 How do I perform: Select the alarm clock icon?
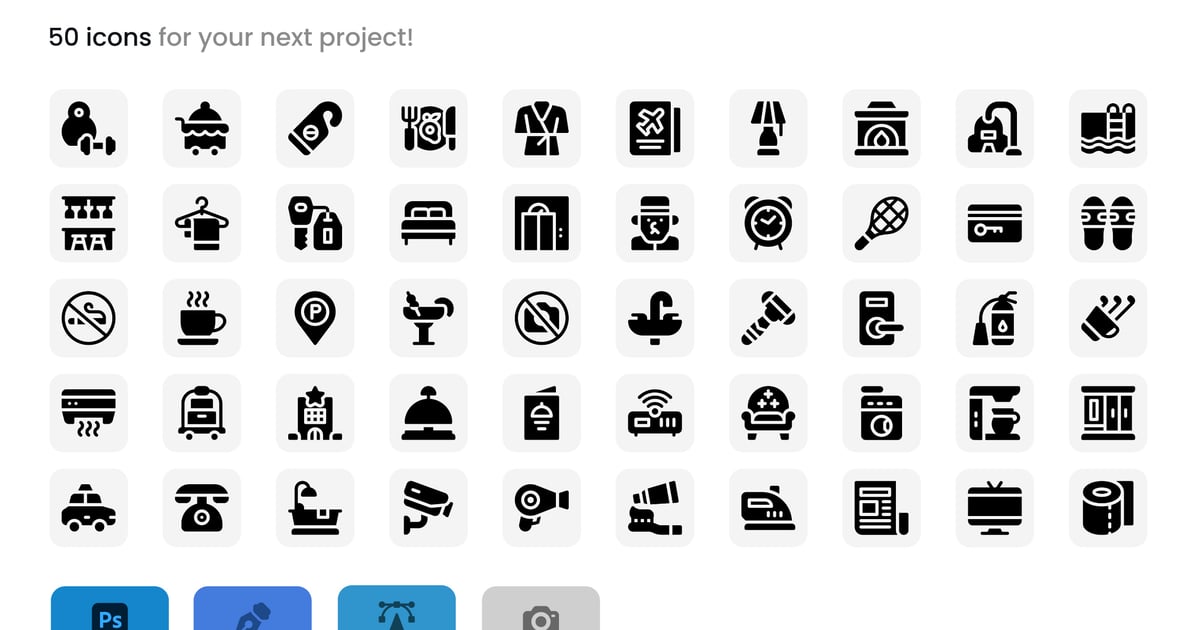[x=768, y=223]
